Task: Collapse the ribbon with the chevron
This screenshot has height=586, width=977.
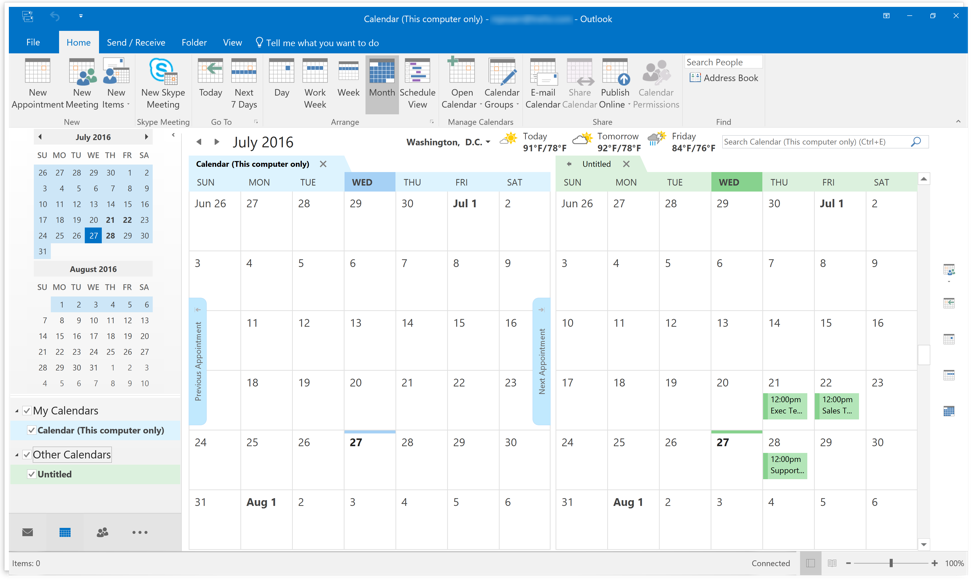Action: tap(958, 122)
